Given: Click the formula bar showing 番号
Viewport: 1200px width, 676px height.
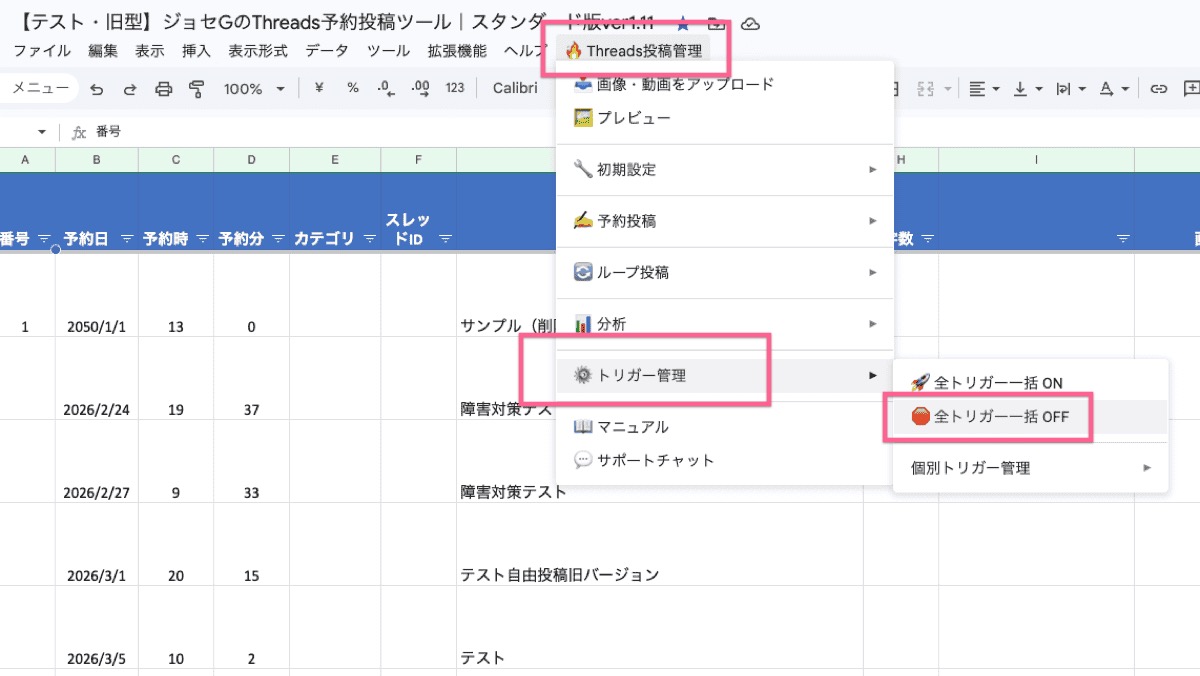Looking at the screenshot, I should [x=640, y=131].
